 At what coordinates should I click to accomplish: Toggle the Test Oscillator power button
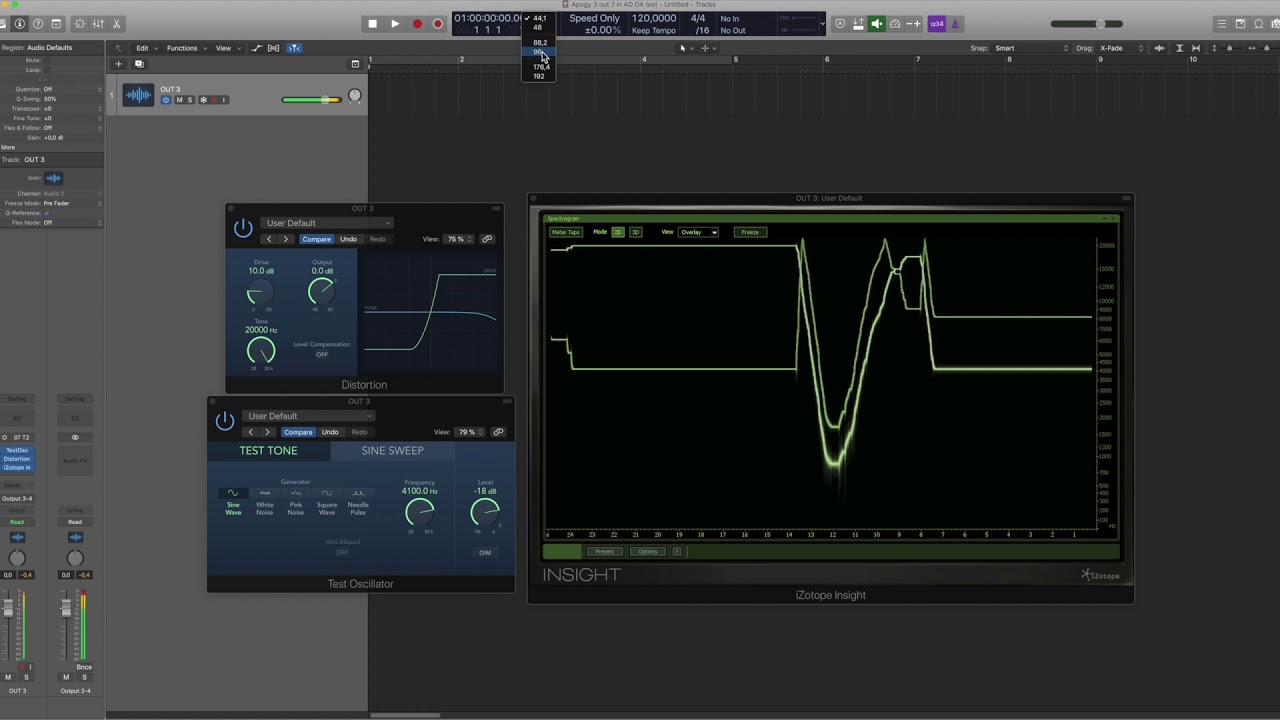tap(225, 421)
